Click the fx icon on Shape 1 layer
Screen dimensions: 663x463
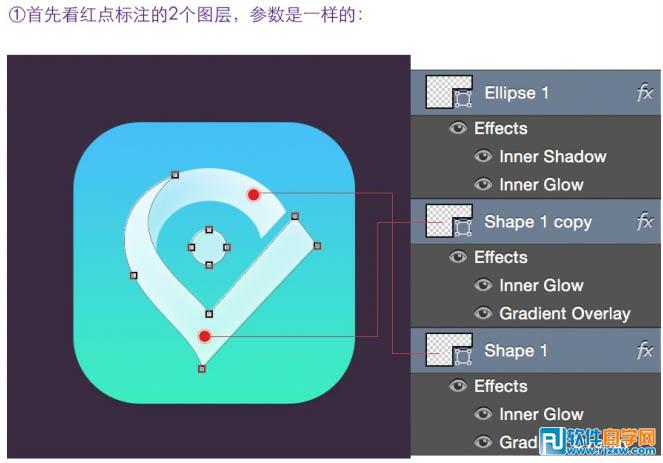644,350
